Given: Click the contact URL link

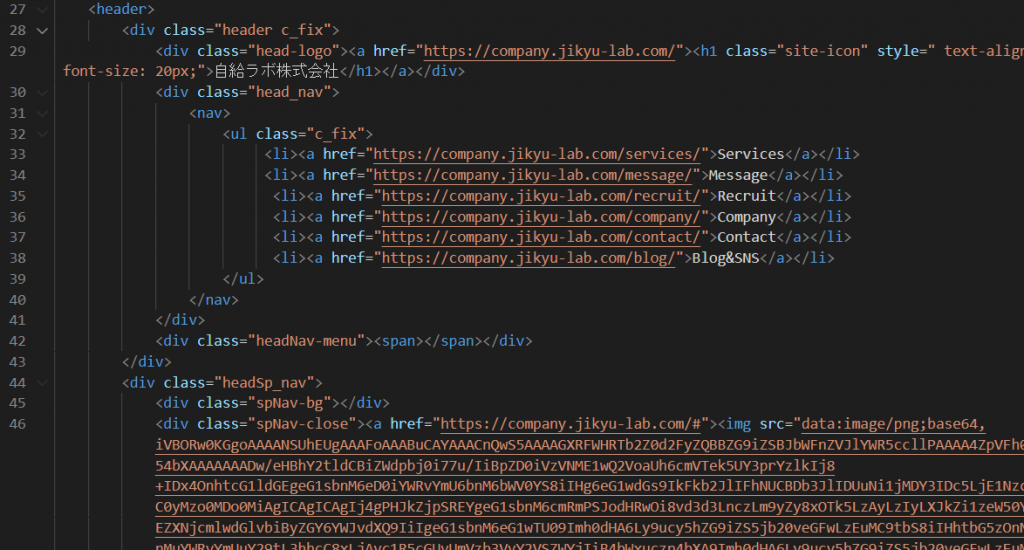Looking at the screenshot, I should [543, 238].
